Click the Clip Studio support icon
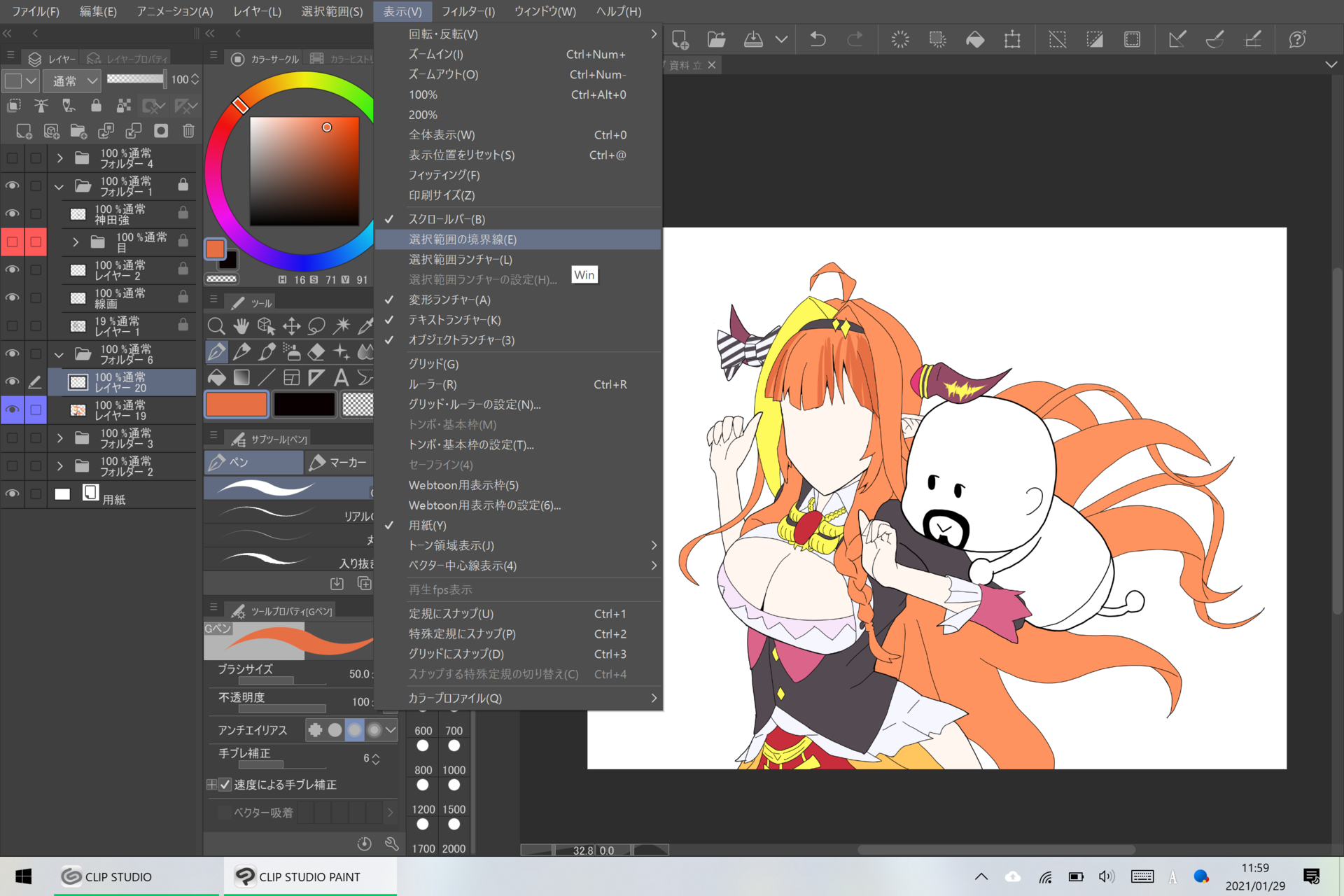 tap(1298, 39)
